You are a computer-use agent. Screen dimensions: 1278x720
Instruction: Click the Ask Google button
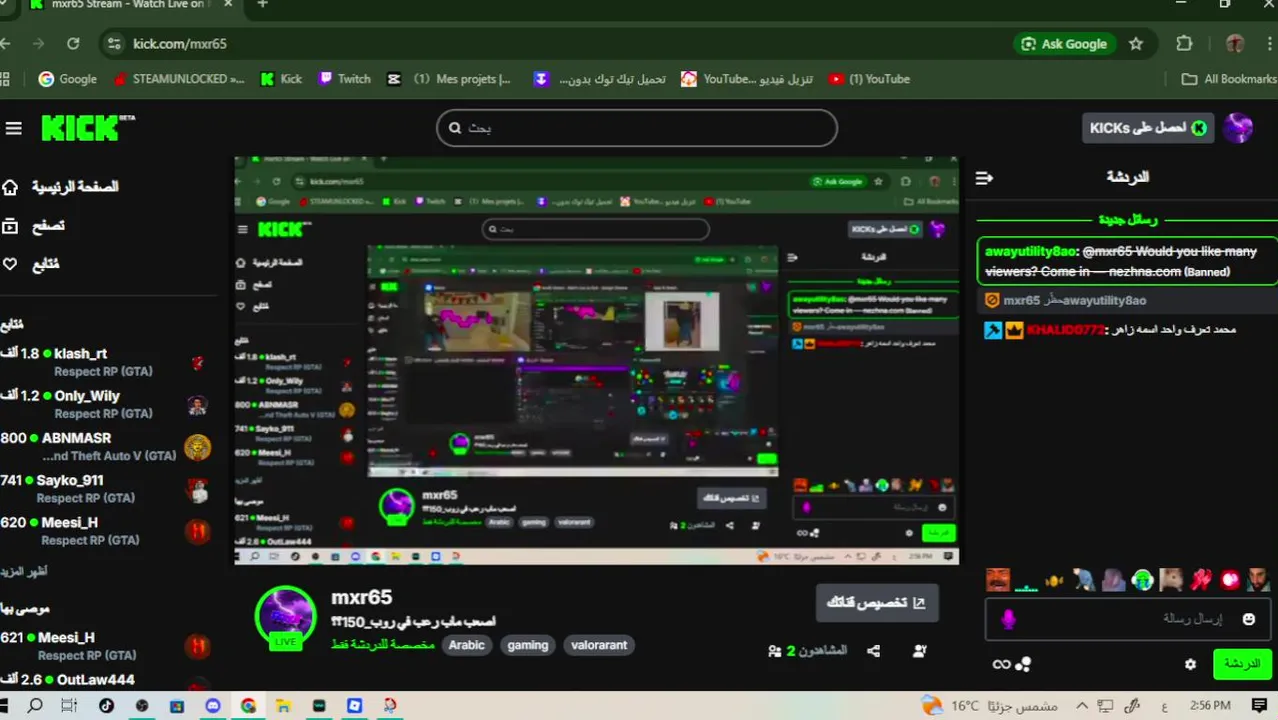coord(1064,44)
